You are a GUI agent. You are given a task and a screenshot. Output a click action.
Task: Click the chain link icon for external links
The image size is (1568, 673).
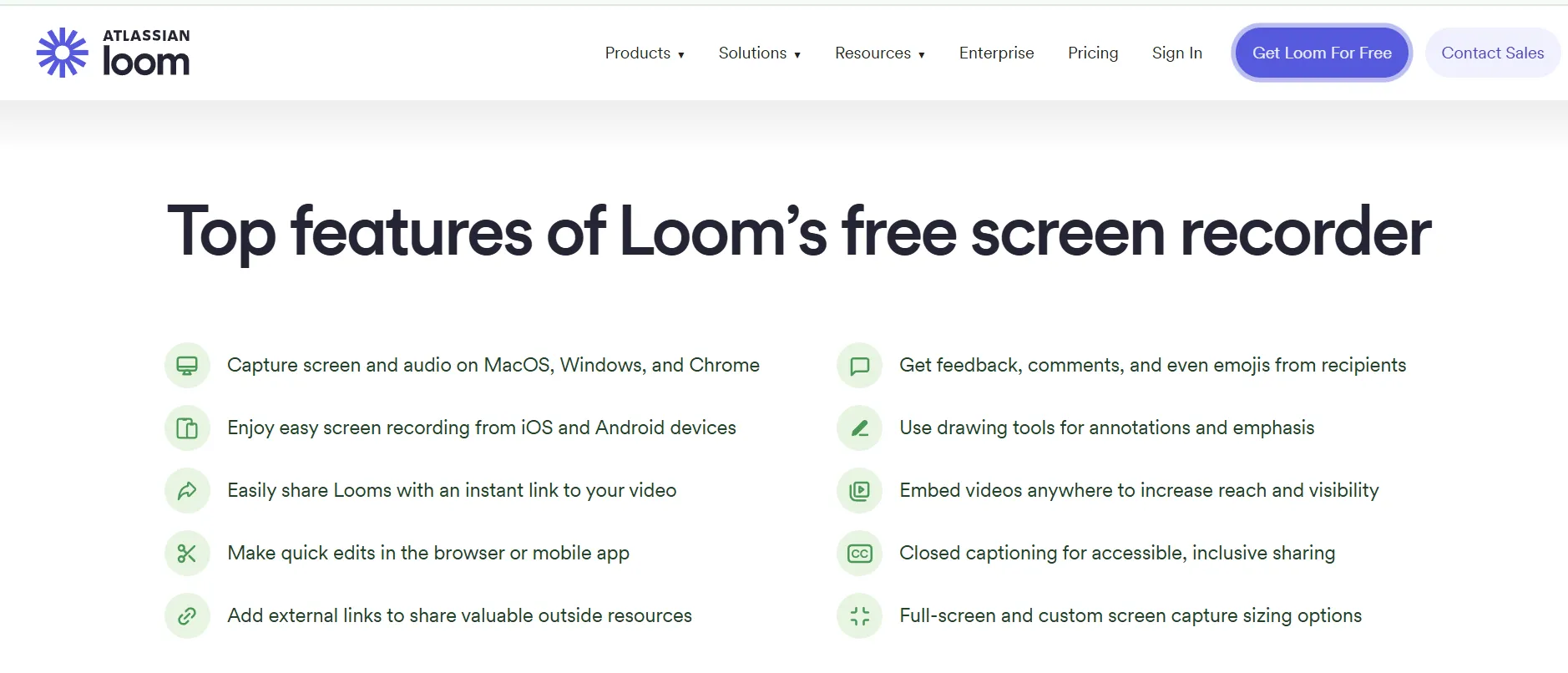coord(187,616)
